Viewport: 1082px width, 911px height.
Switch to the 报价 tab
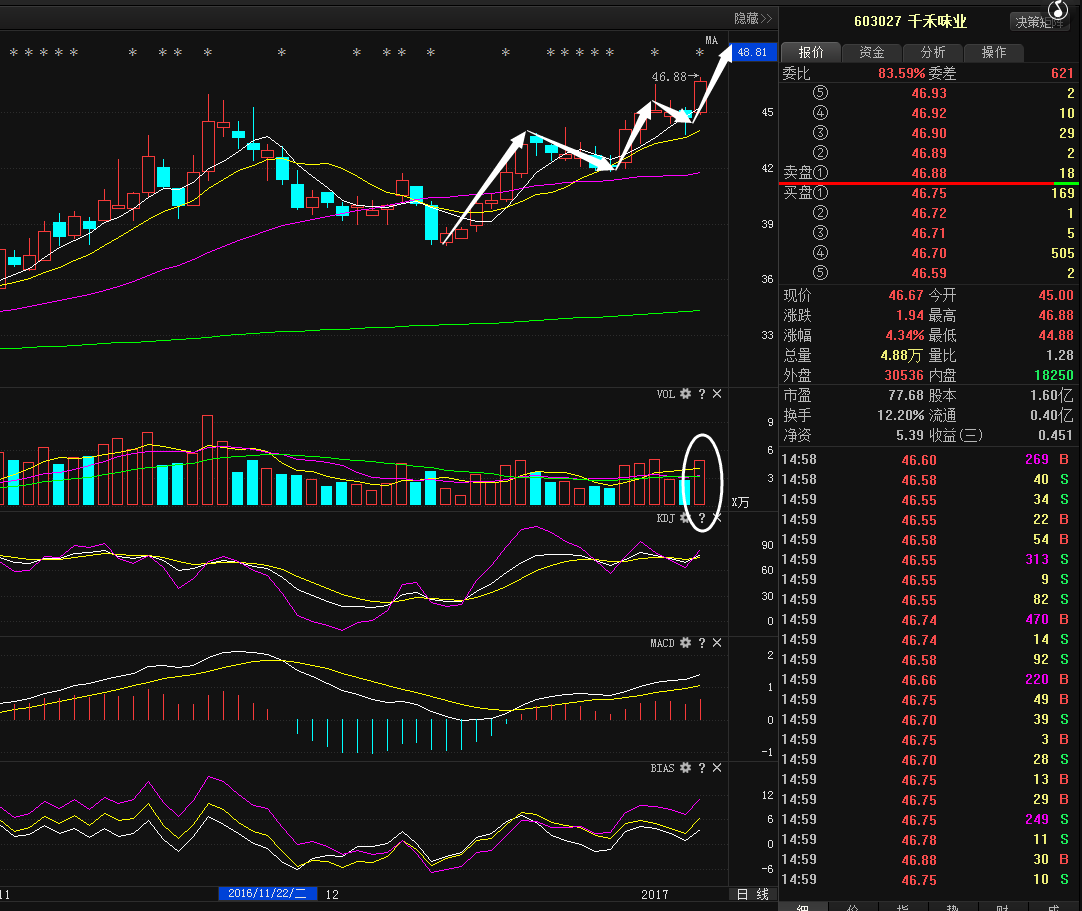[811, 52]
